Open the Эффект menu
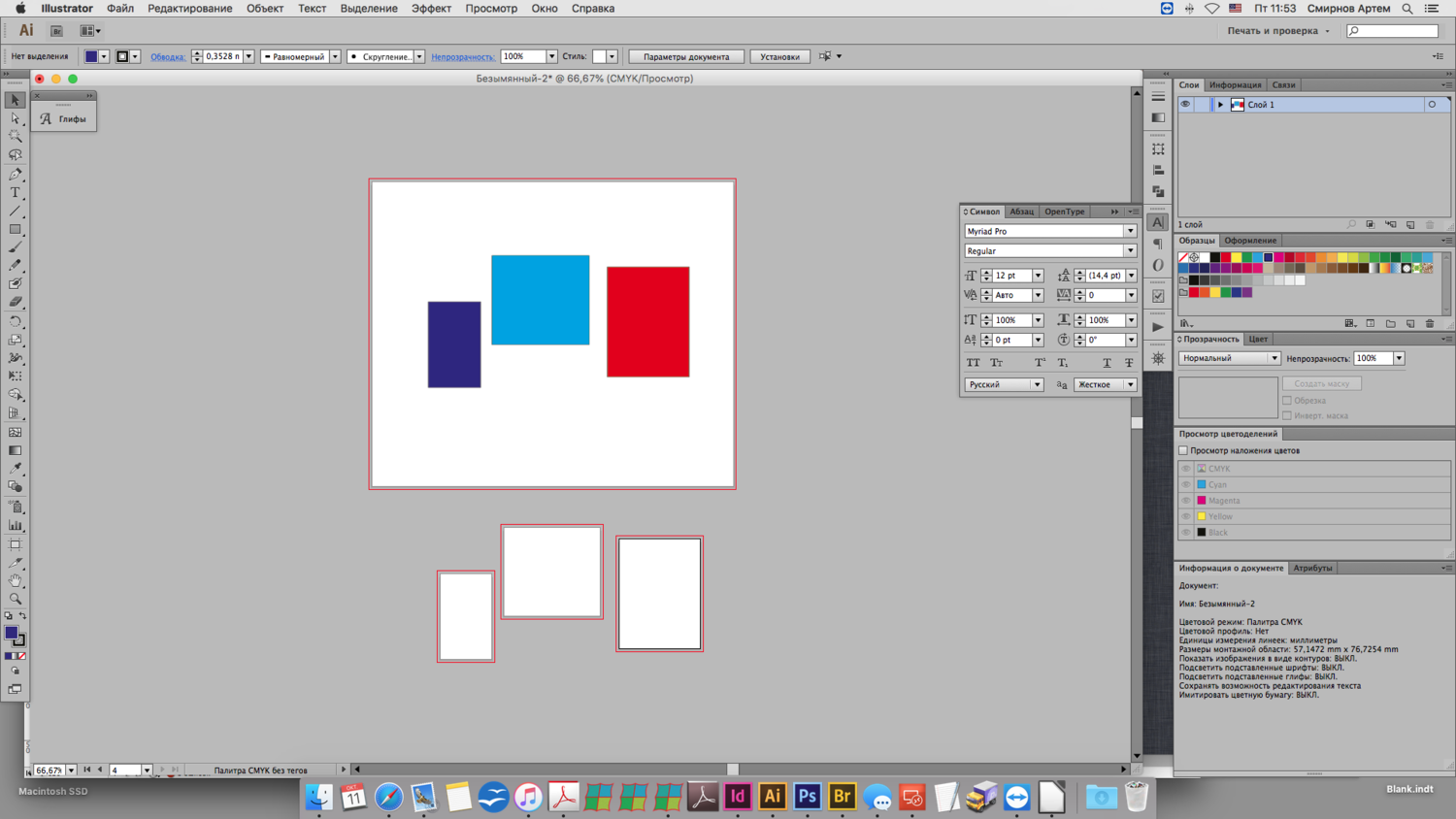1456x819 pixels. click(430, 9)
